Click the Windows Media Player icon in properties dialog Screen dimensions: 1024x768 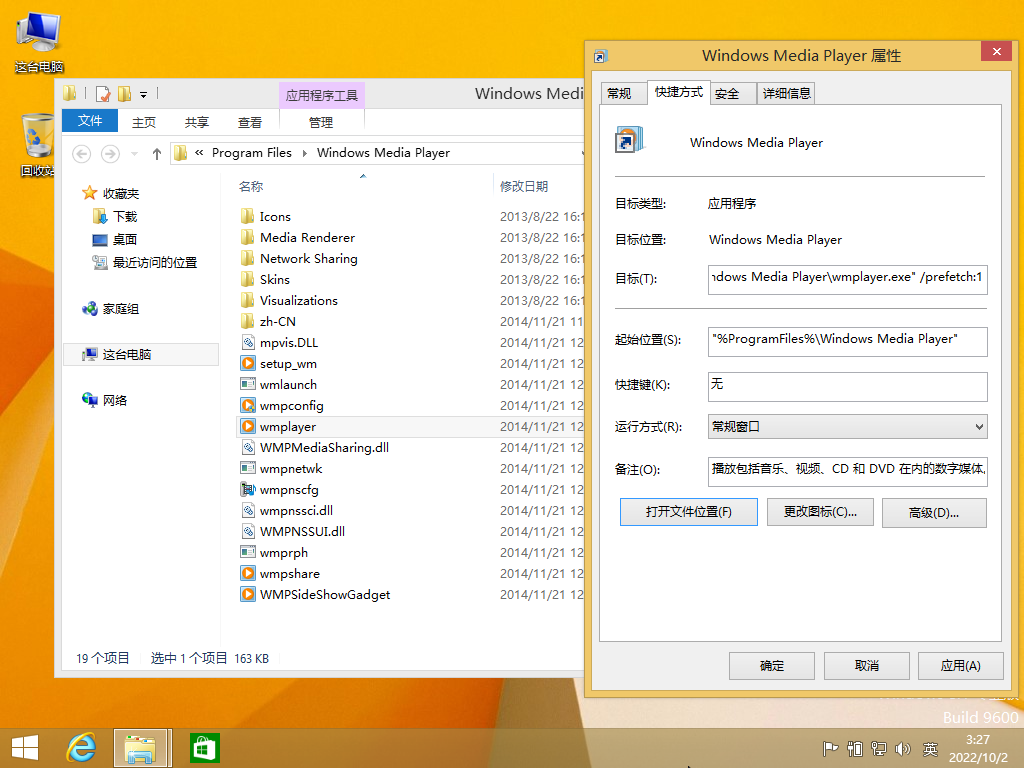point(628,143)
